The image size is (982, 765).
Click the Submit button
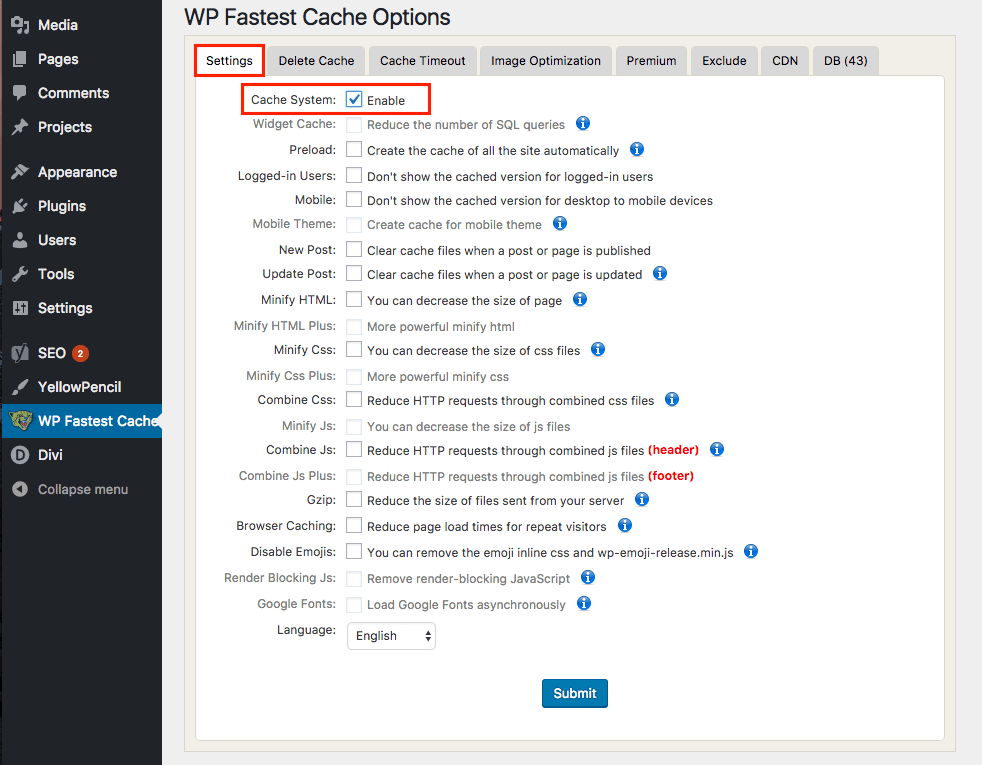[x=574, y=693]
